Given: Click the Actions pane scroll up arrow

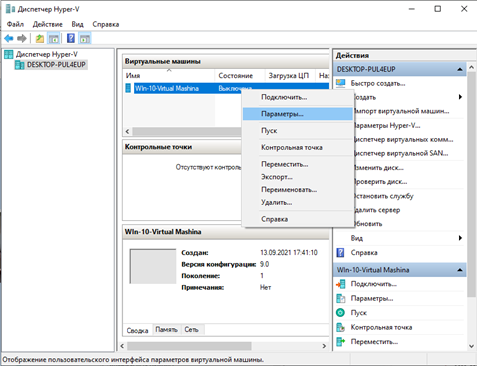Looking at the screenshot, I should tap(471, 67).
